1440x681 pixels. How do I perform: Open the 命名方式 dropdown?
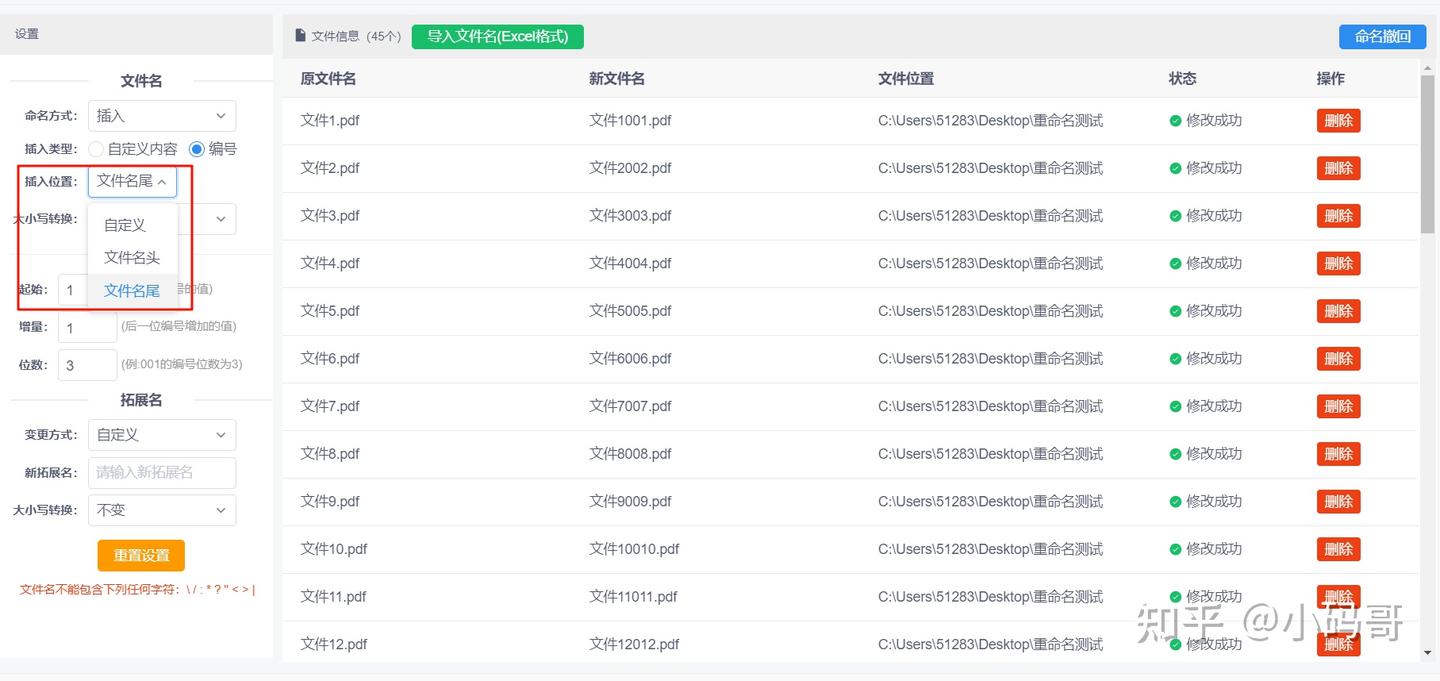click(162, 116)
